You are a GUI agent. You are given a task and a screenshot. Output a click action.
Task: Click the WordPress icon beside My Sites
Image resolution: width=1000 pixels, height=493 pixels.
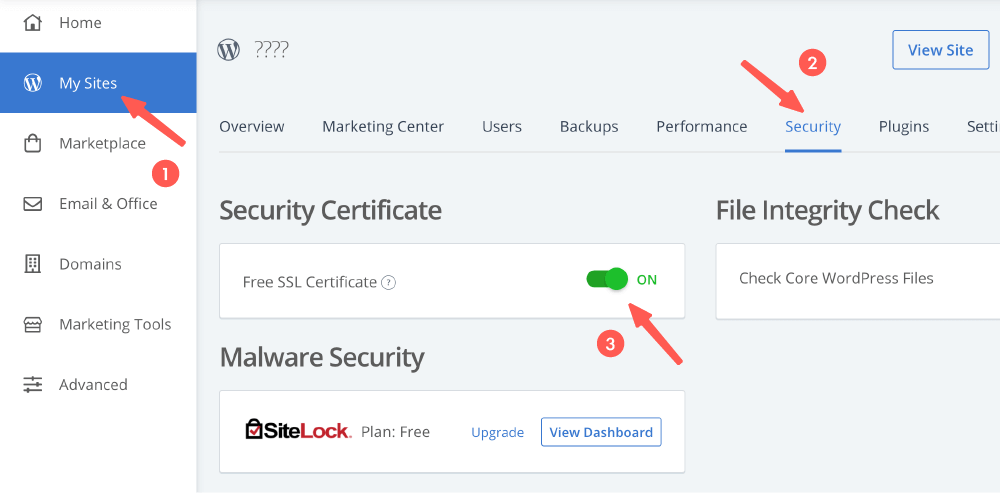32,83
